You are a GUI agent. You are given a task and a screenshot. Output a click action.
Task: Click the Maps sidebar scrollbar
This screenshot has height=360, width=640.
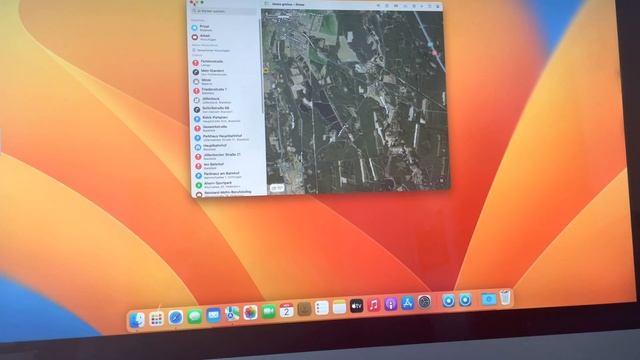[x=261, y=65]
